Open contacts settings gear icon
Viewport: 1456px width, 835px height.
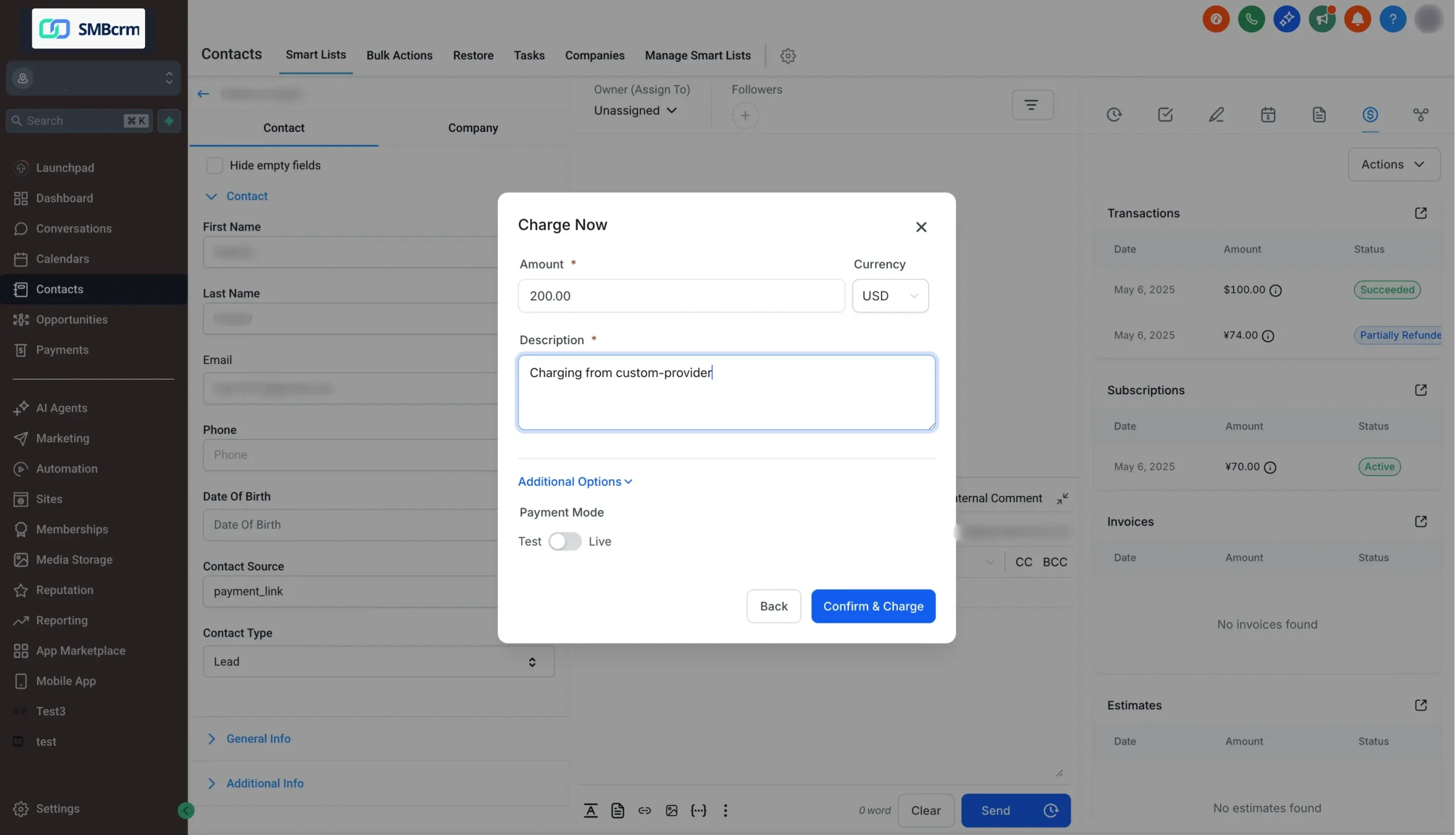(788, 56)
